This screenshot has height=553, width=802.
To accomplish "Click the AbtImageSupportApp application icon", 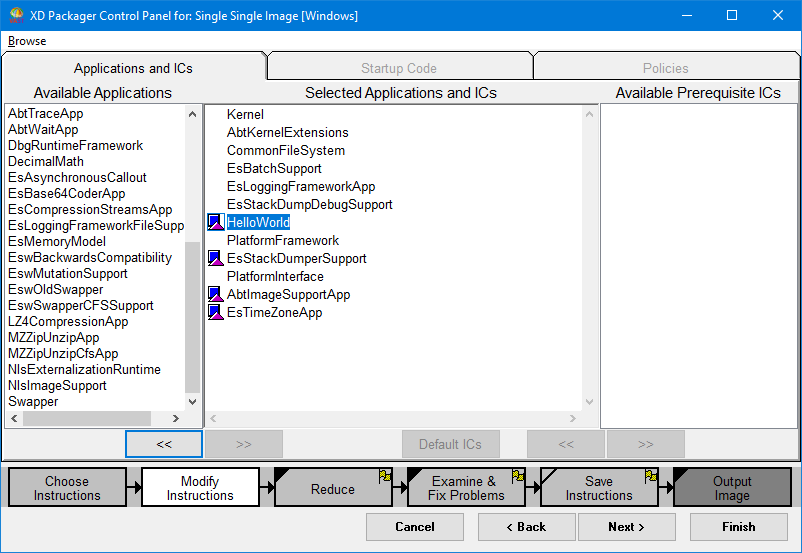I will click(x=215, y=295).
